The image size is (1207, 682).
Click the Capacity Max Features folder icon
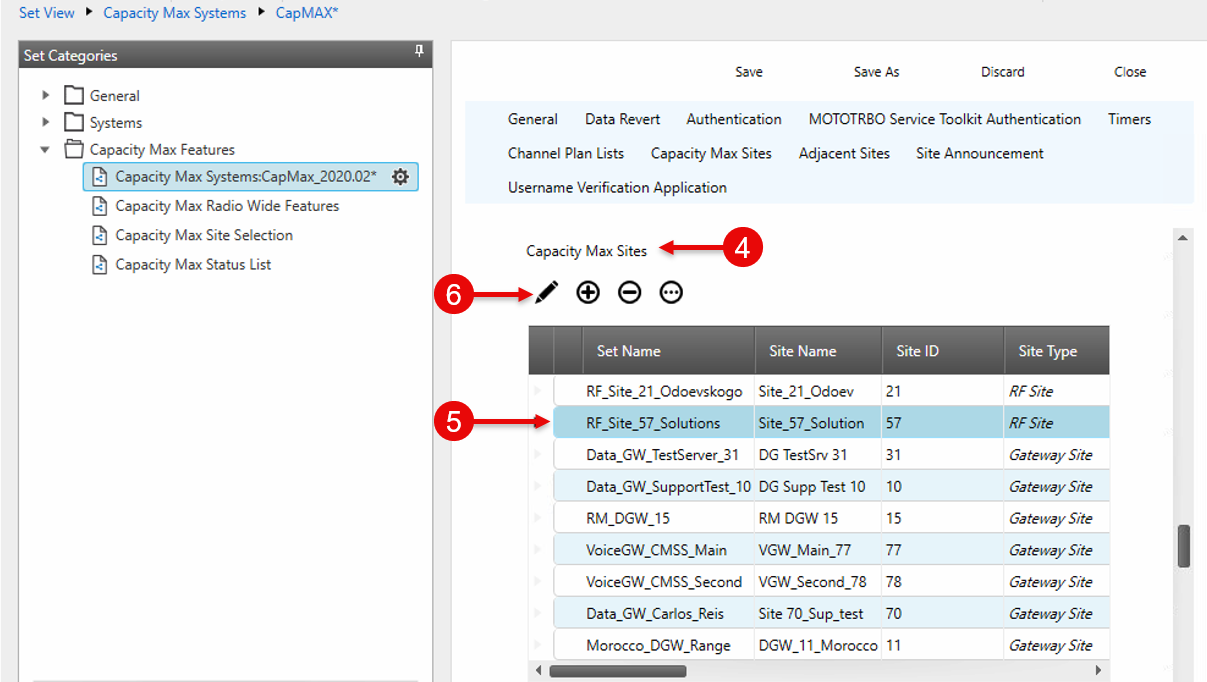point(73,148)
